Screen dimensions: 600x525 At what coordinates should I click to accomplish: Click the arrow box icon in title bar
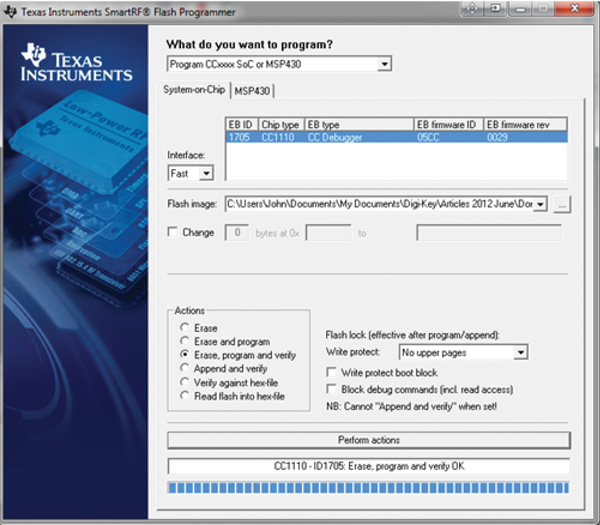tap(493, 9)
